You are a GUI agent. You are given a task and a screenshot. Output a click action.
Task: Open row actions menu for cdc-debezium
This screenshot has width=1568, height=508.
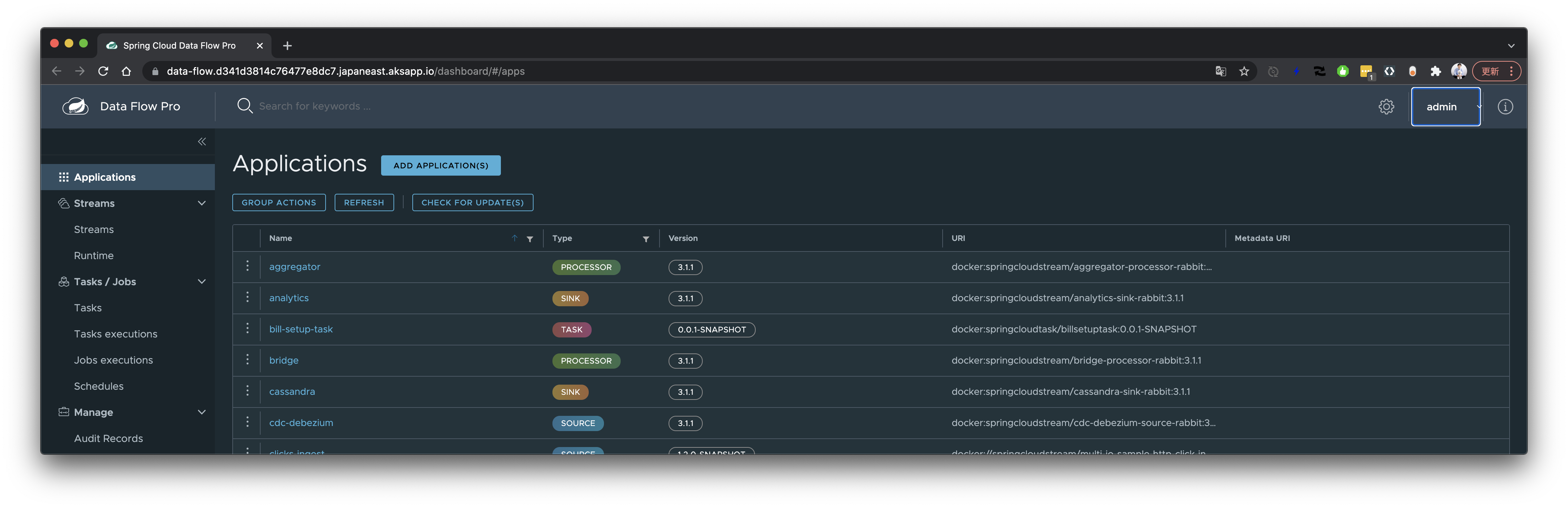pyautogui.click(x=247, y=422)
